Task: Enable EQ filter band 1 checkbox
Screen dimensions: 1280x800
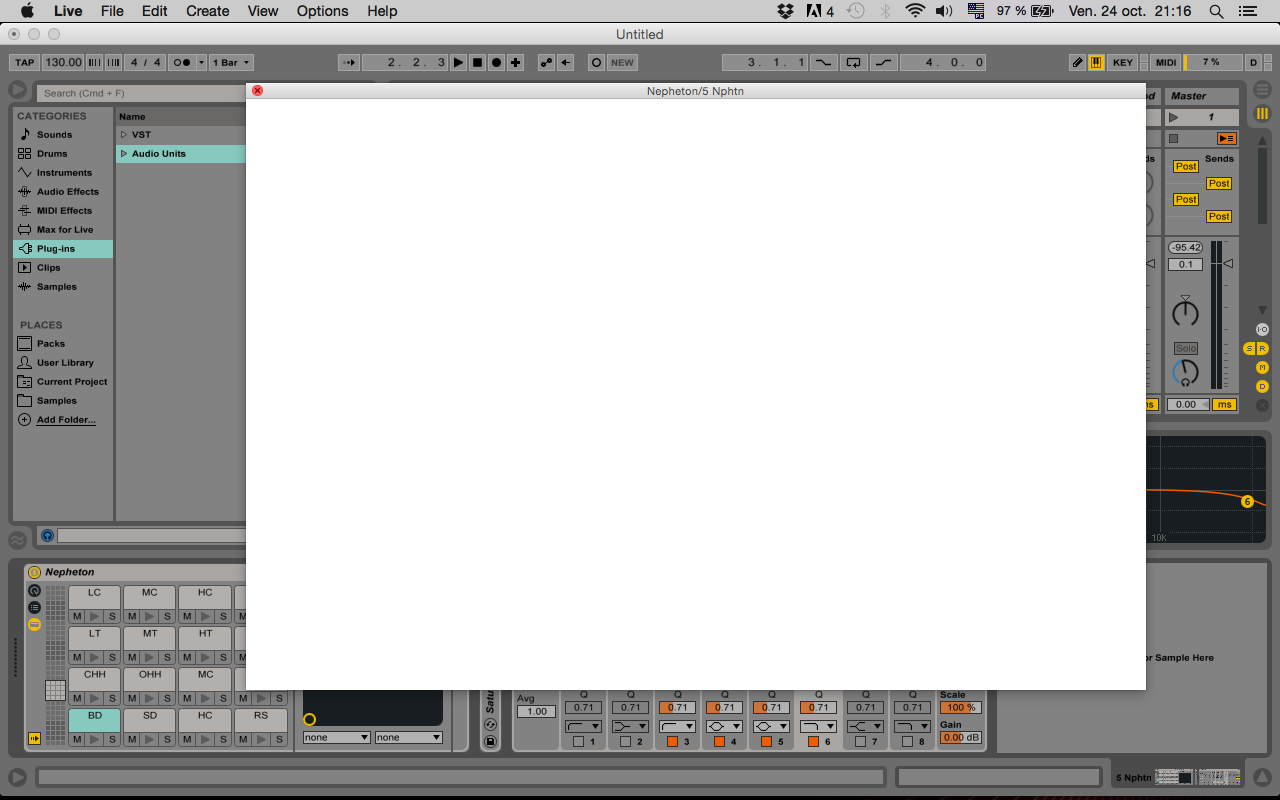Action: click(x=579, y=742)
